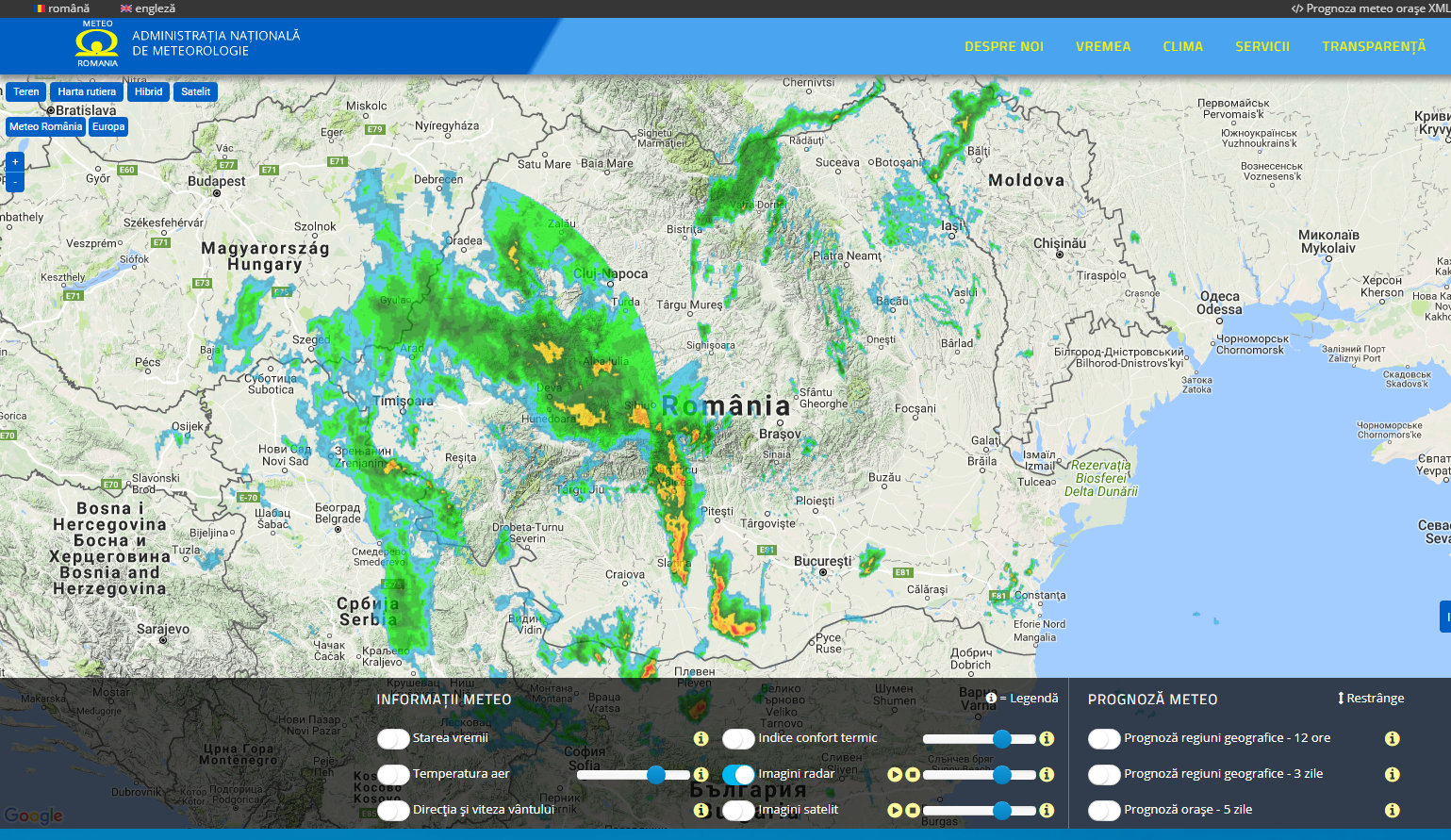Open the SERVICII menu
The image size is (1451, 840).
tap(1262, 46)
